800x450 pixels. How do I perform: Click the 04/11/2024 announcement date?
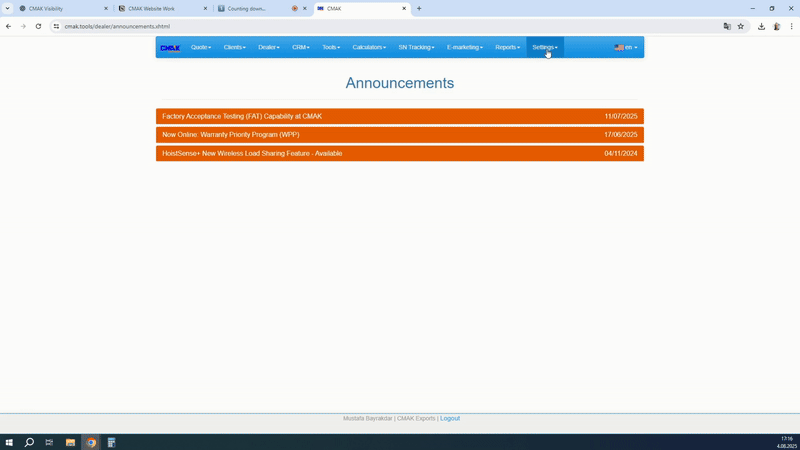click(621, 154)
